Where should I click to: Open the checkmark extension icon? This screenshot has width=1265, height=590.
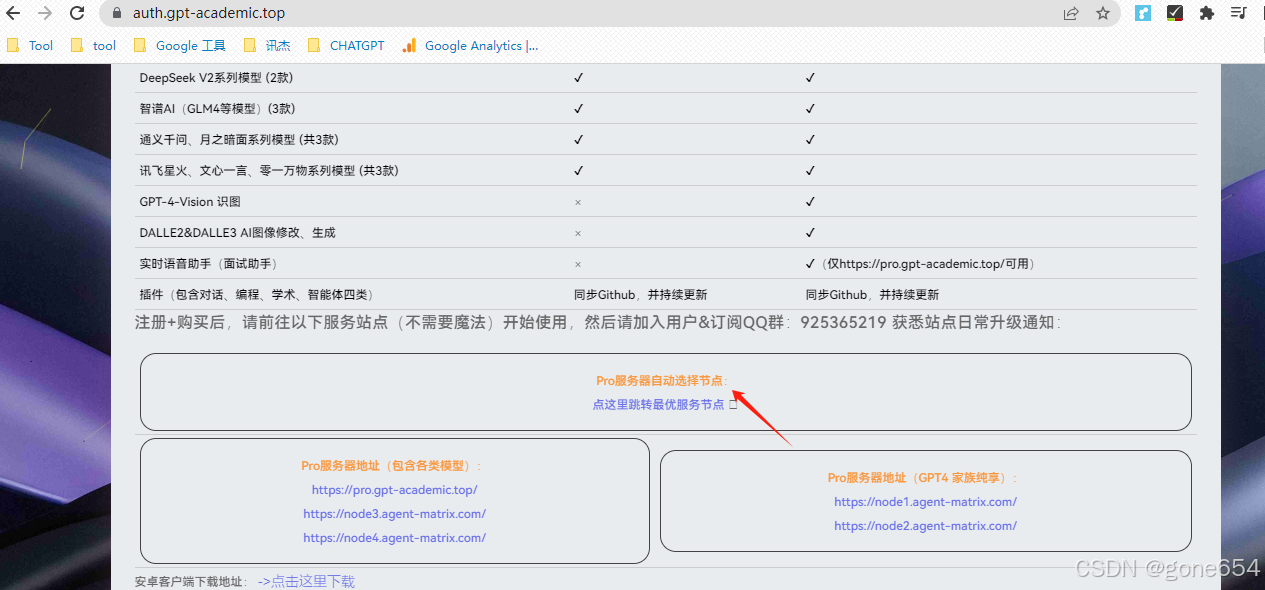(1175, 13)
